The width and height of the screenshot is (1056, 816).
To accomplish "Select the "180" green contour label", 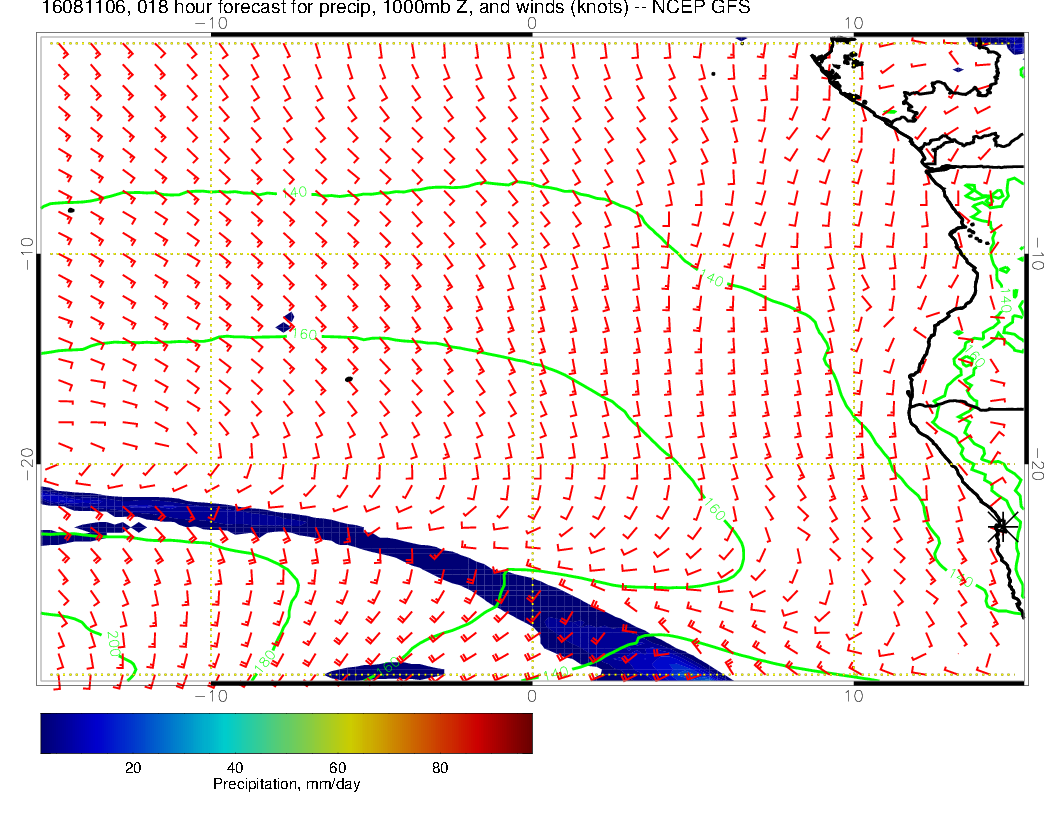I will tap(264, 661).
